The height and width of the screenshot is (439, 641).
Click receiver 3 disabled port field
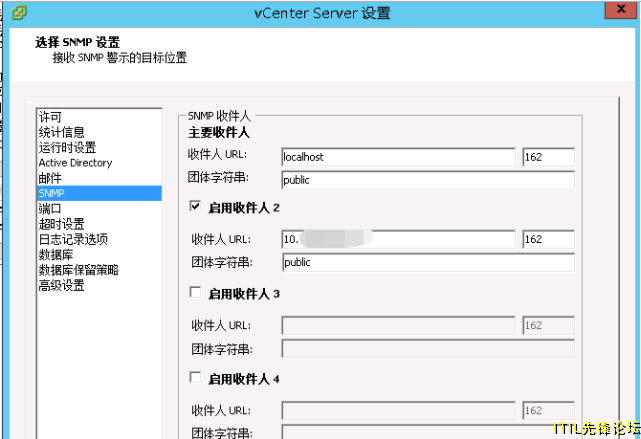pyautogui.click(x=548, y=325)
